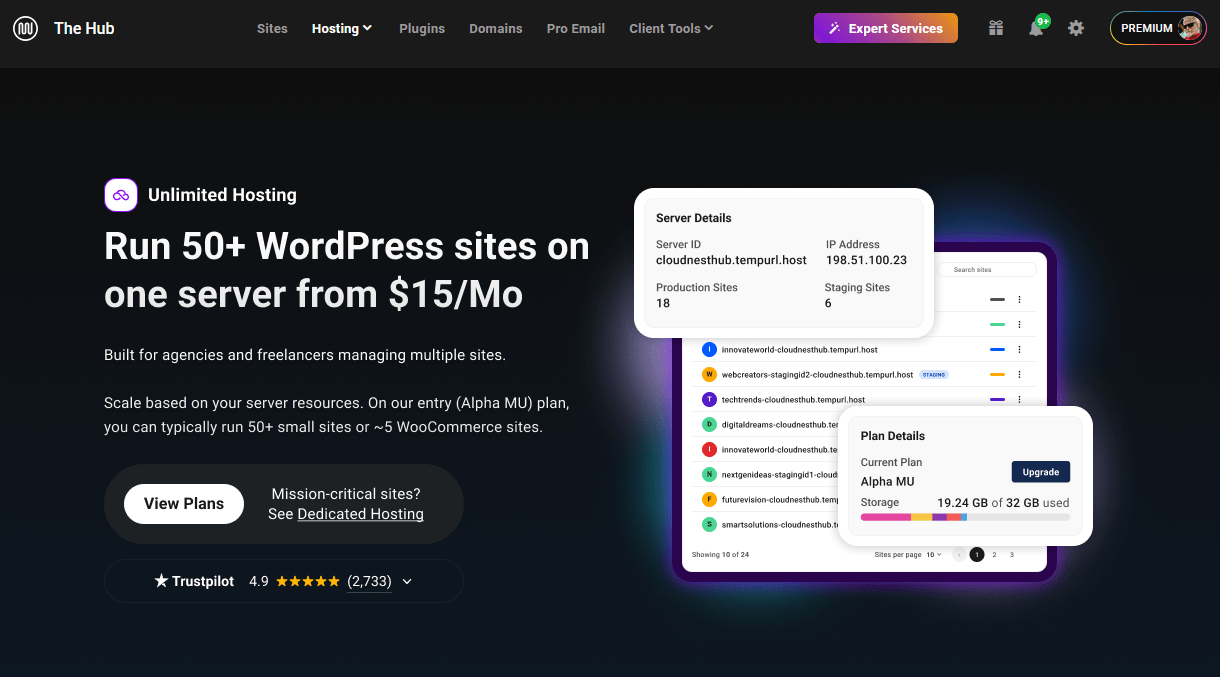Click the orange W avatar for webcreators

point(709,374)
